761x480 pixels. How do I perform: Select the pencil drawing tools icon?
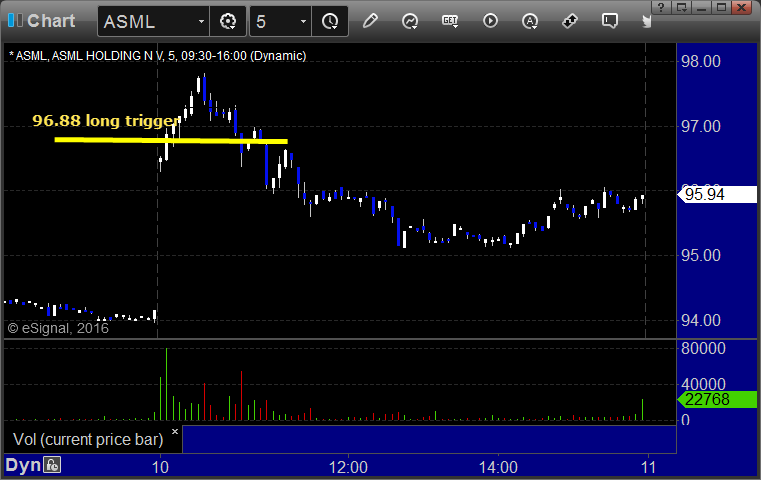pos(370,21)
